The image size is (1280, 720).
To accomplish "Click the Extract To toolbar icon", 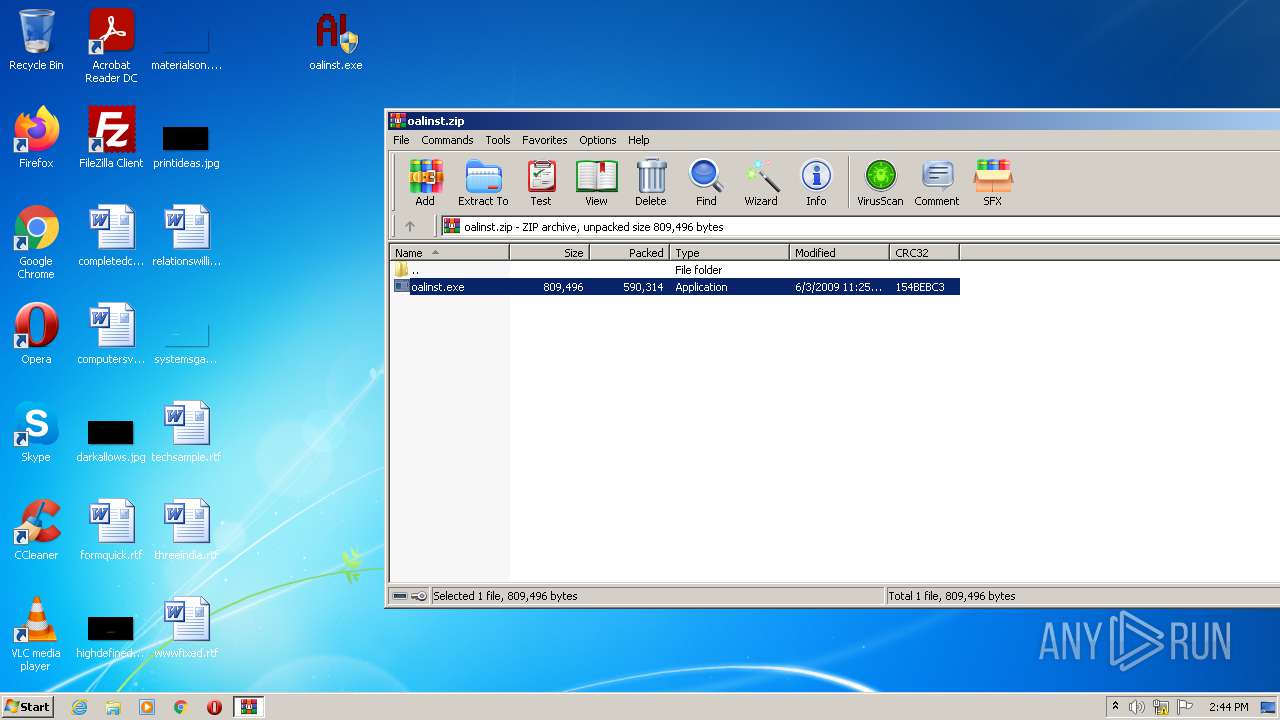I will [x=483, y=182].
